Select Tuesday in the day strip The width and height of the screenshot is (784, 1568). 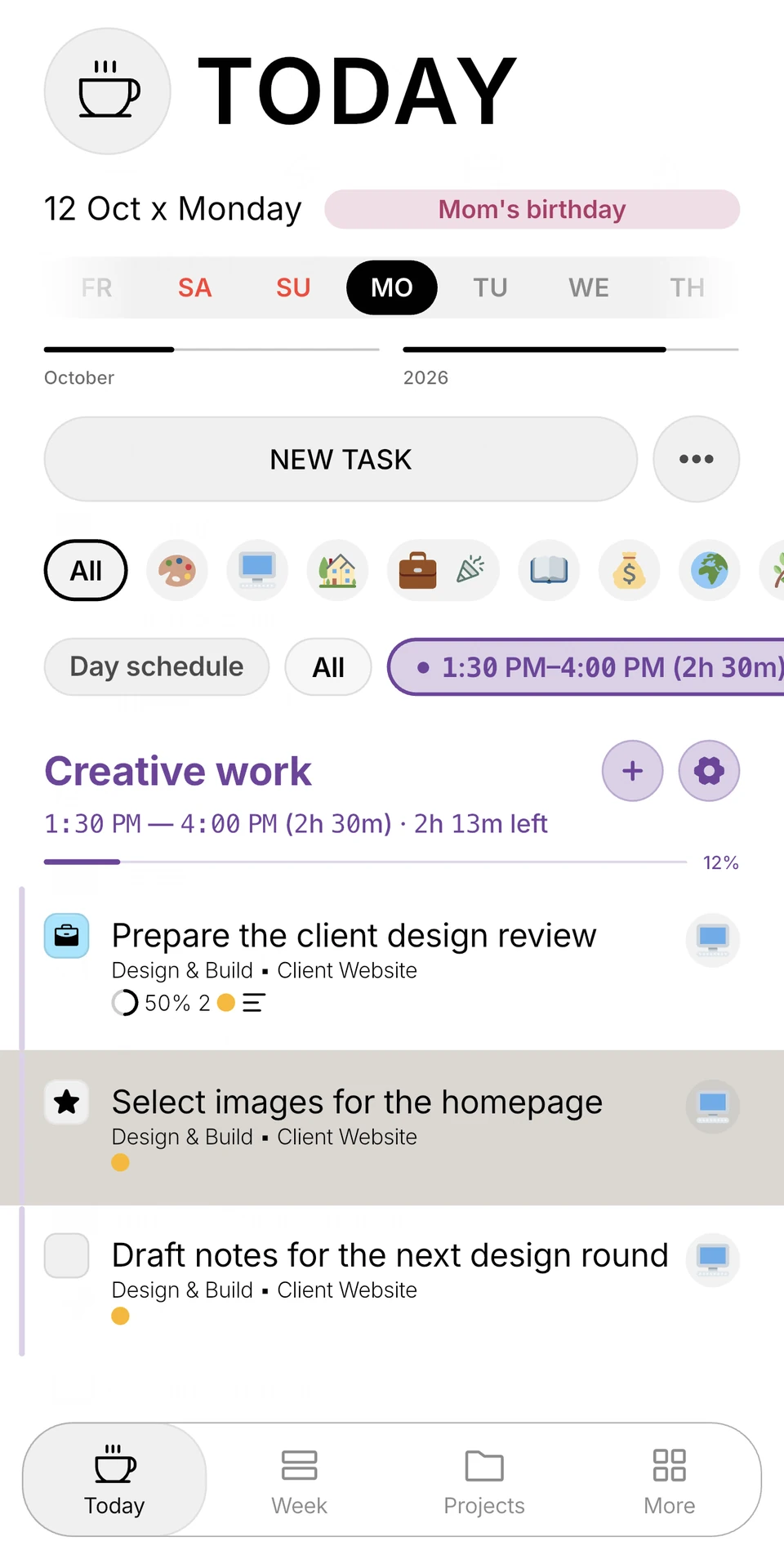(491, 287)
